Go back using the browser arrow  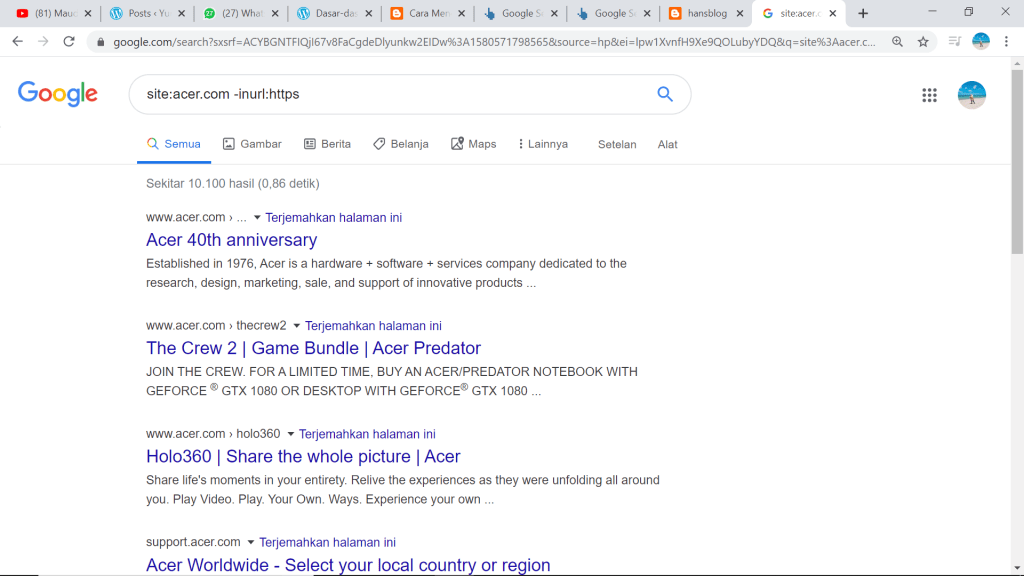coord(18,42)
